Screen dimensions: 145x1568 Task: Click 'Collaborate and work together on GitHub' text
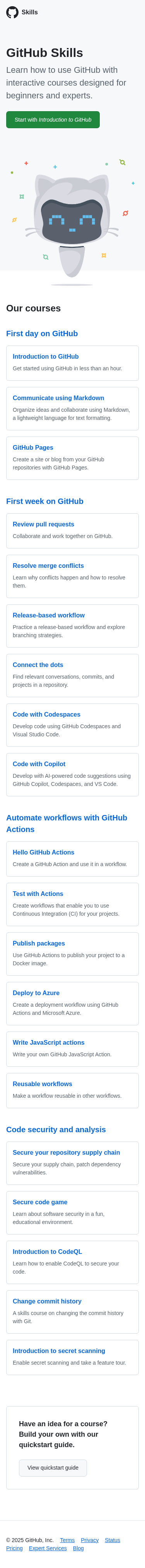pos(63,536)
